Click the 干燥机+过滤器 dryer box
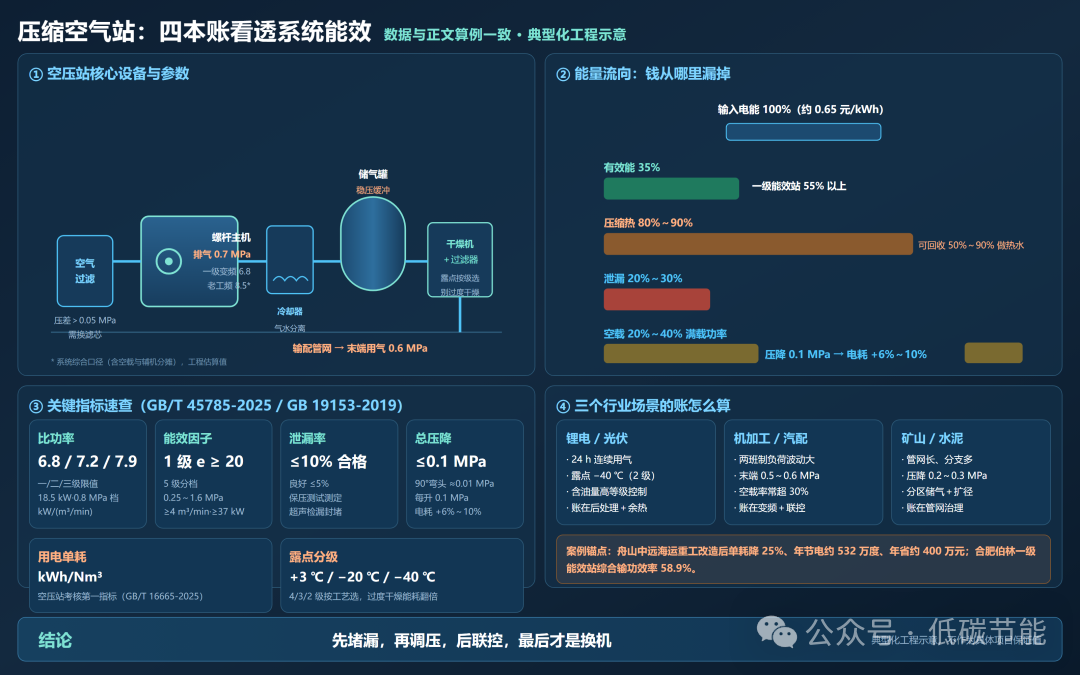This screenshot has height=675, width=1080. coord(460,260)
